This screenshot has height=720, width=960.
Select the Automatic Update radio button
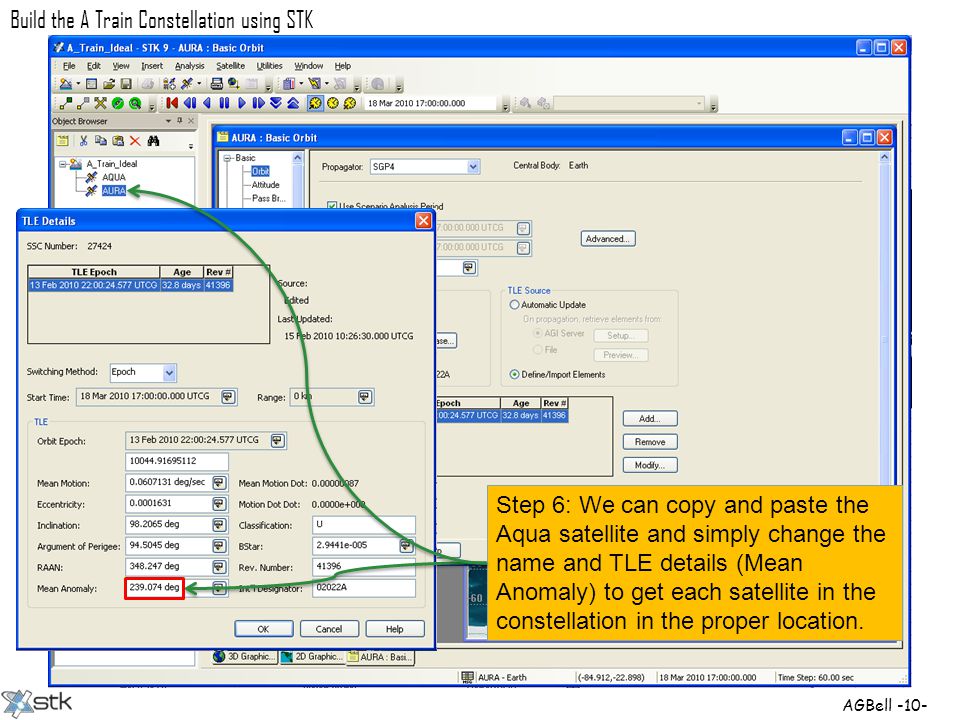click(x=514, y=305)
